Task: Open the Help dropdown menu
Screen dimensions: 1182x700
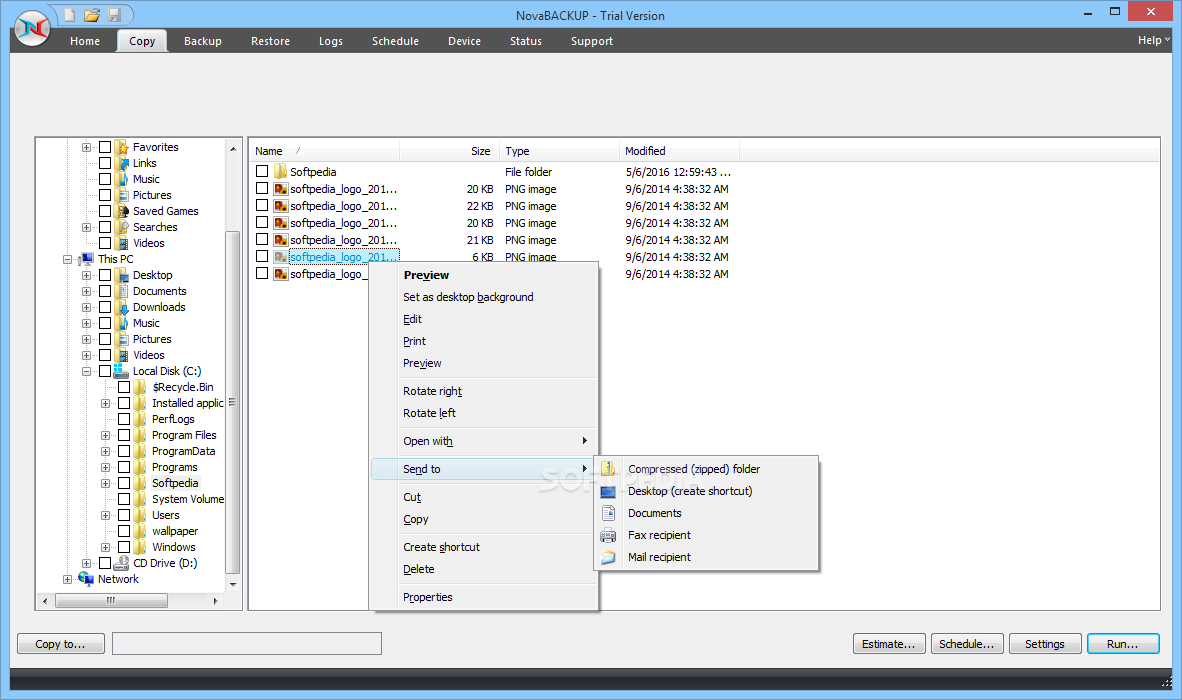Action: pyautogui.click(x=1153, y=40)
